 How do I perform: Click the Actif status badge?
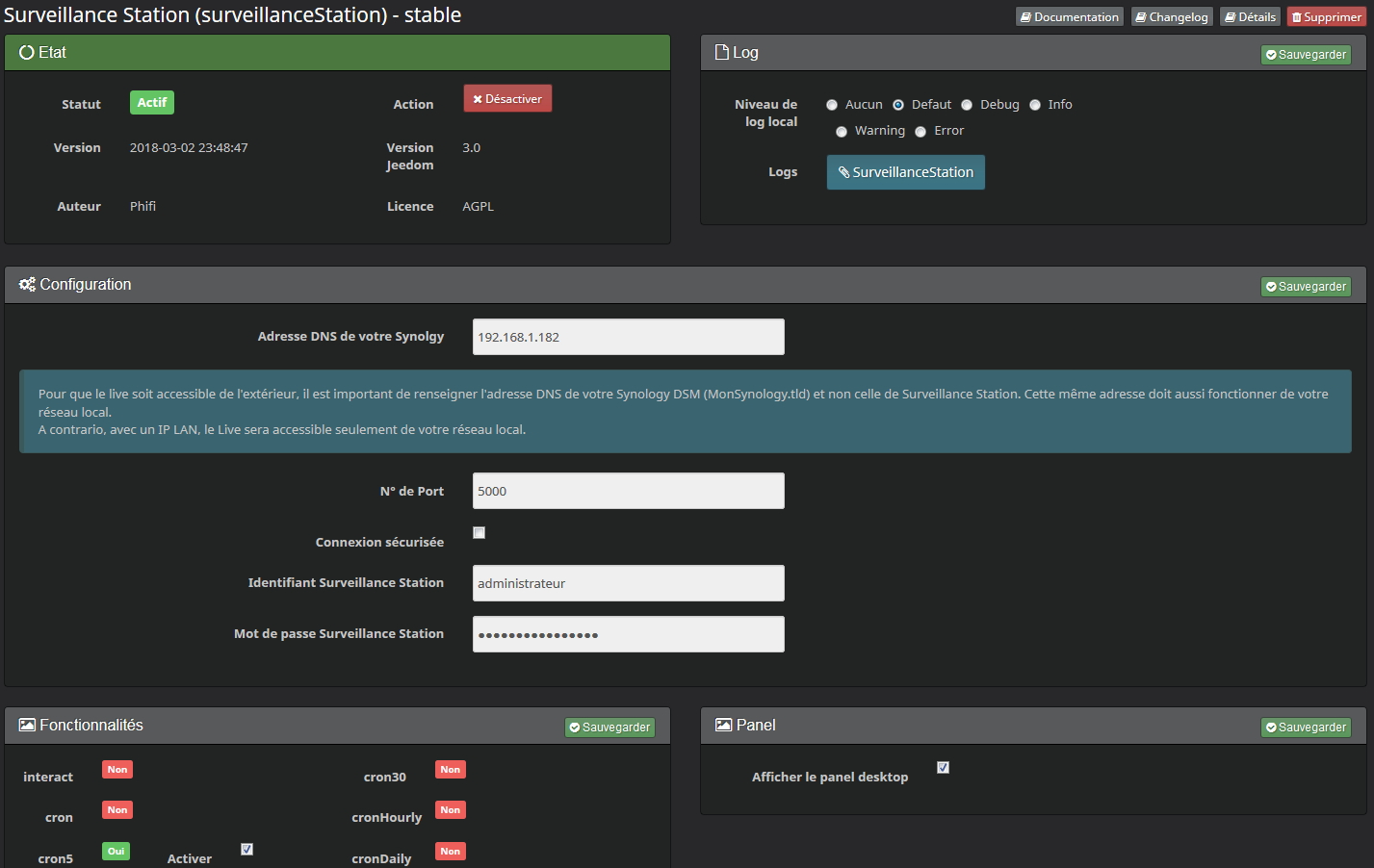[x=152, y=103]
